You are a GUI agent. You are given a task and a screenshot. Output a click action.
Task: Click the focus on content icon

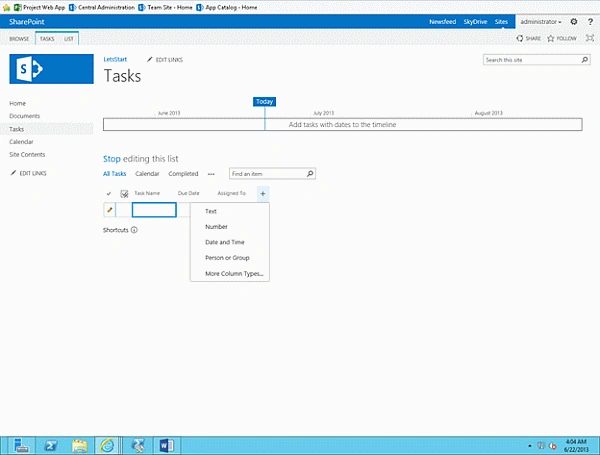click(590, 38)
